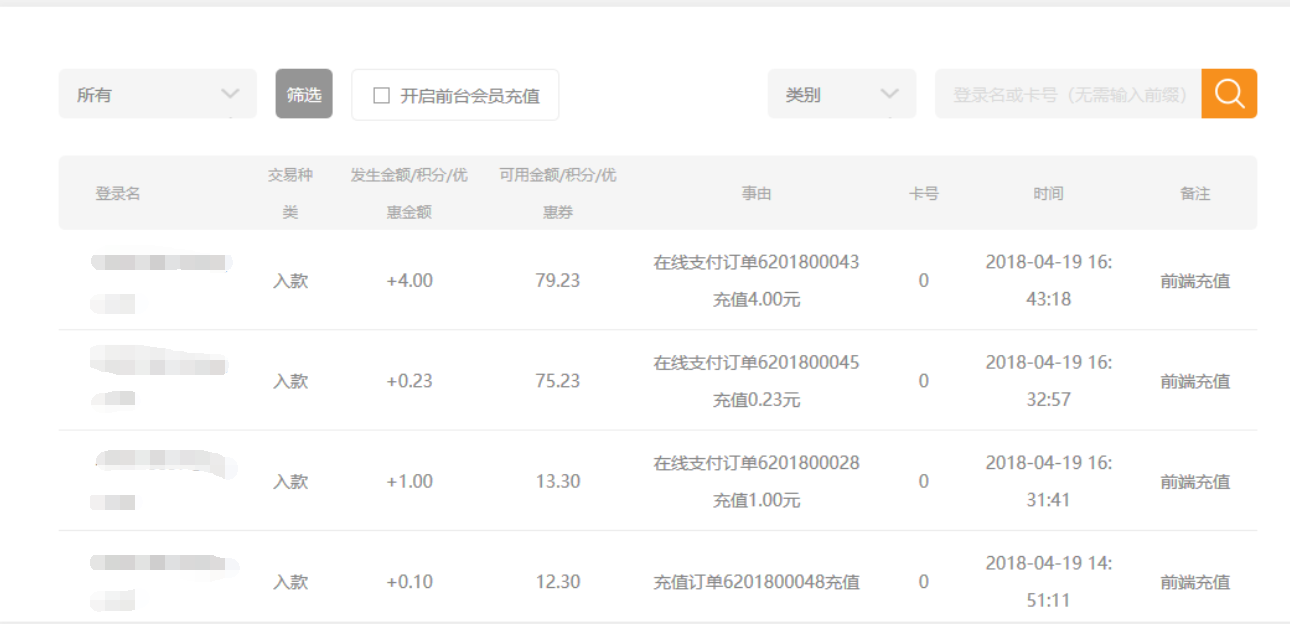Click the 时间 column header

[x=1048, y=194]
